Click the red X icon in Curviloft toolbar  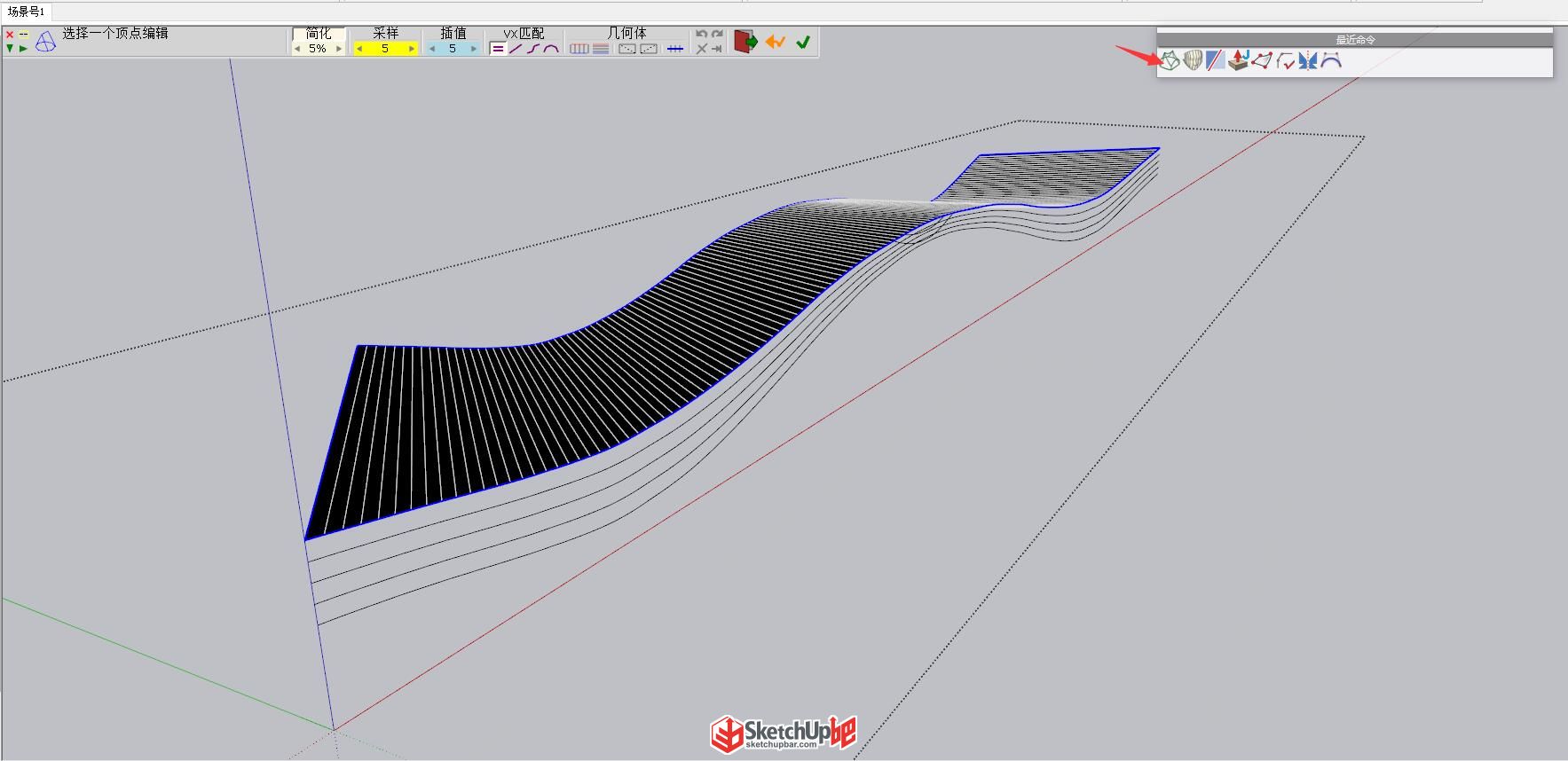10,35
